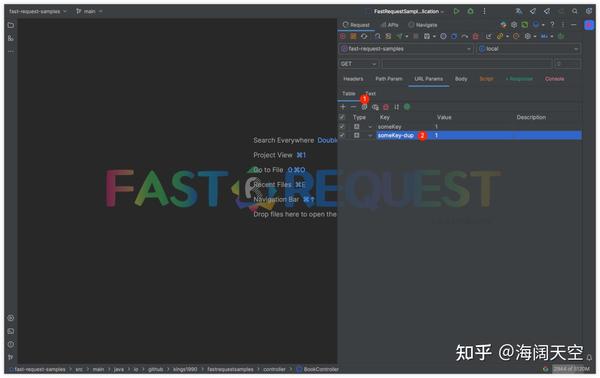This screenshot has height=378, width=600.
Task: Switch to the Body tab
Action: 461,79
